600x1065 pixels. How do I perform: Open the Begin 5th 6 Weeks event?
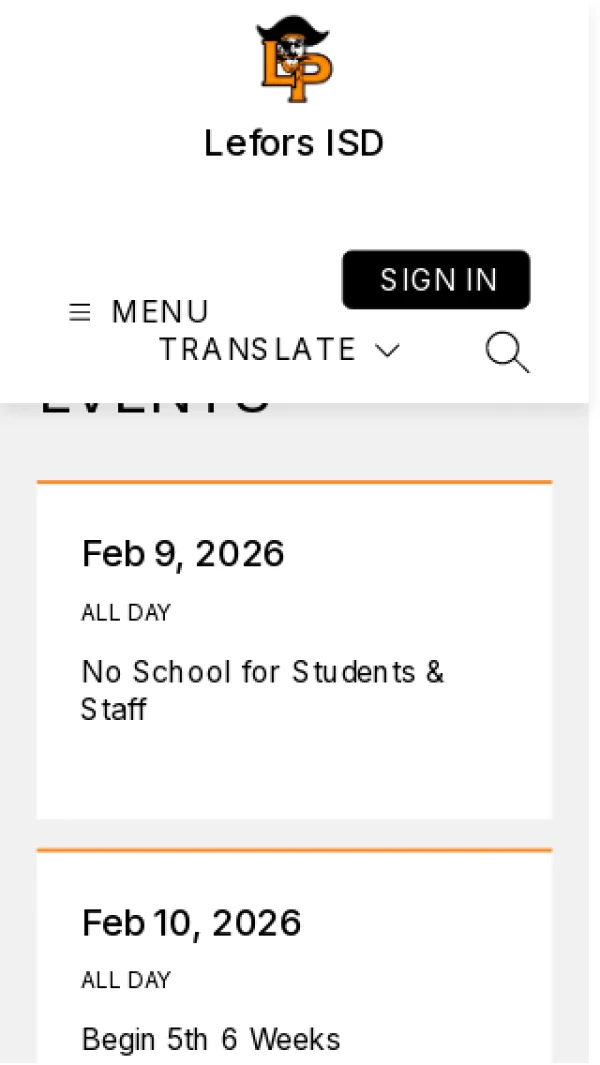coord(211,1039)
